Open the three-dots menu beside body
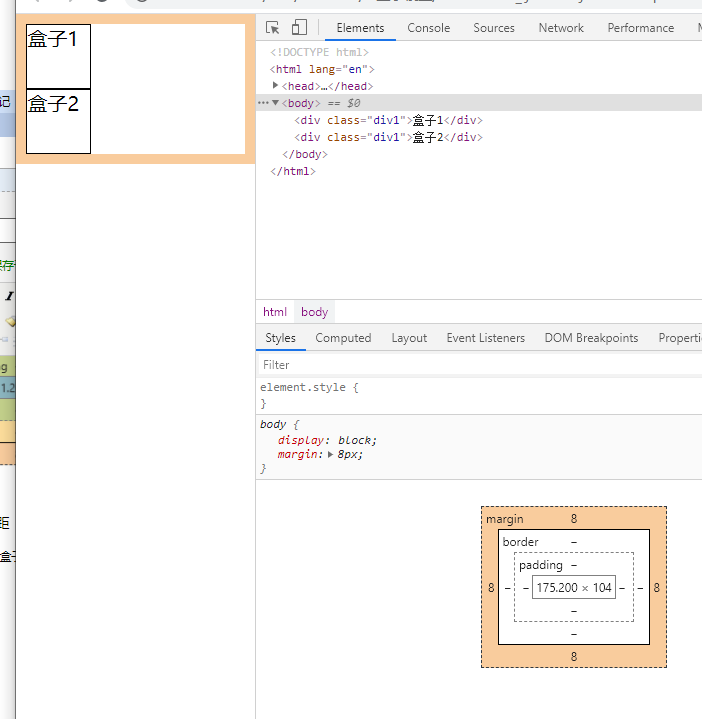702x719 pixels. click(x=263, y=103)
